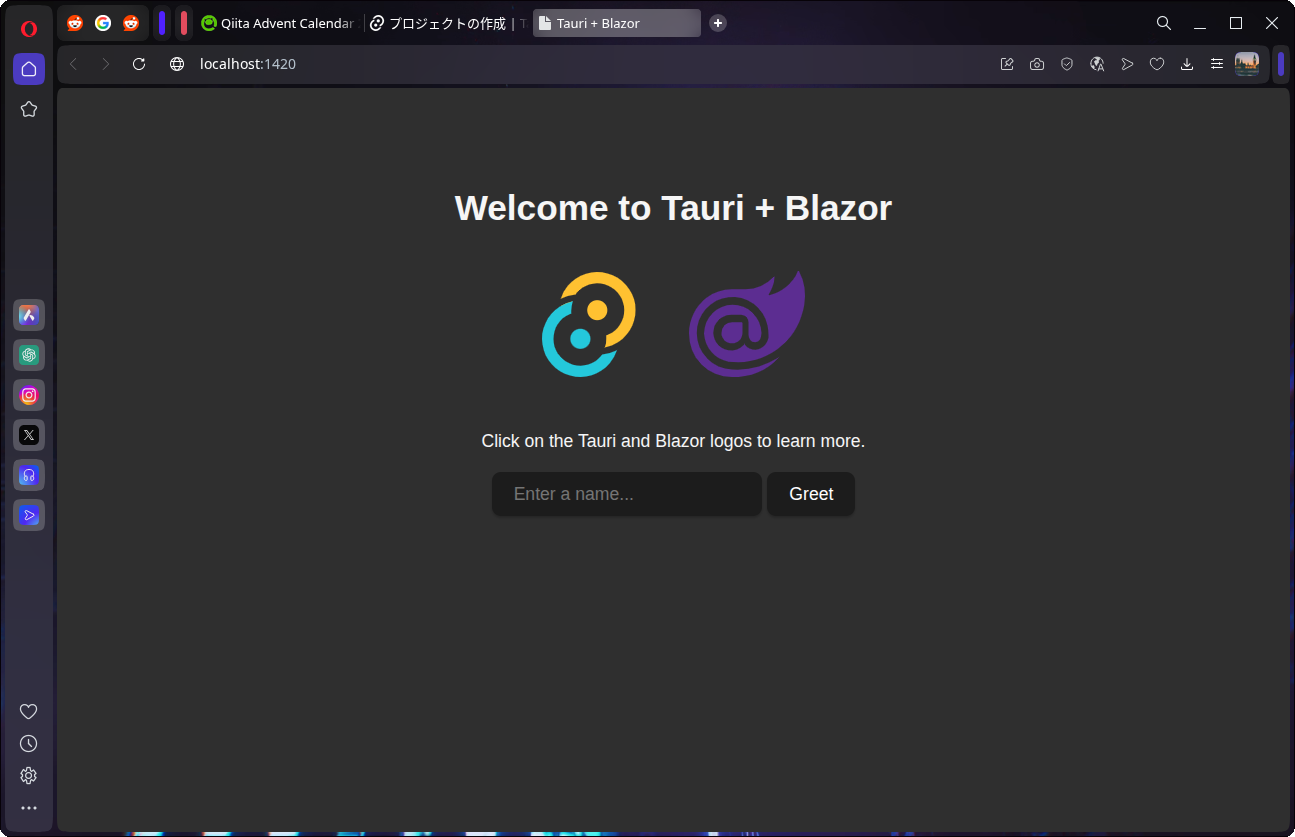
Task: Open the privacy protection shield icon
Action: tap(1067, 64)
